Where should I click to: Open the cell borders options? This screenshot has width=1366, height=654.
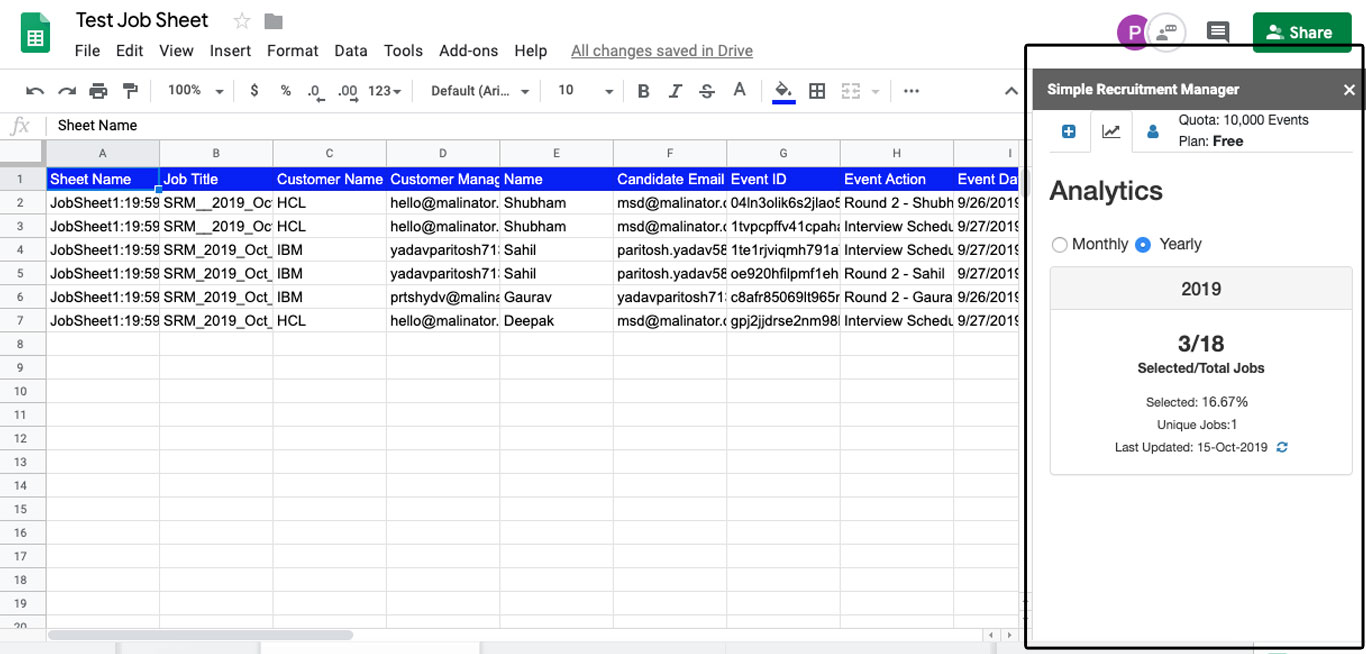tap(817, 91)
